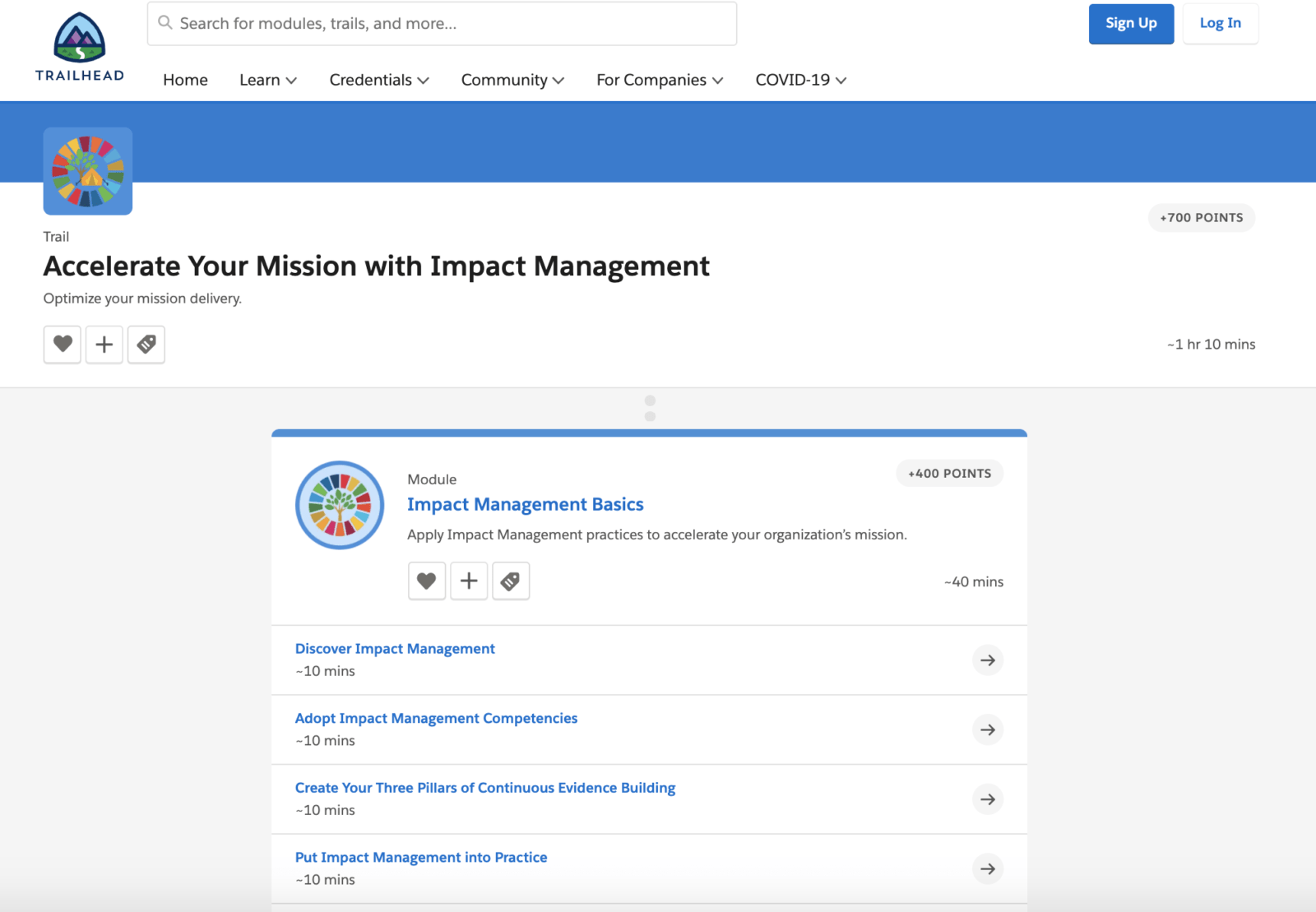Click the trail title Accelerate Your Mission heading
The width and height of the screenshot is (1316, 912).
click(376, 266)
